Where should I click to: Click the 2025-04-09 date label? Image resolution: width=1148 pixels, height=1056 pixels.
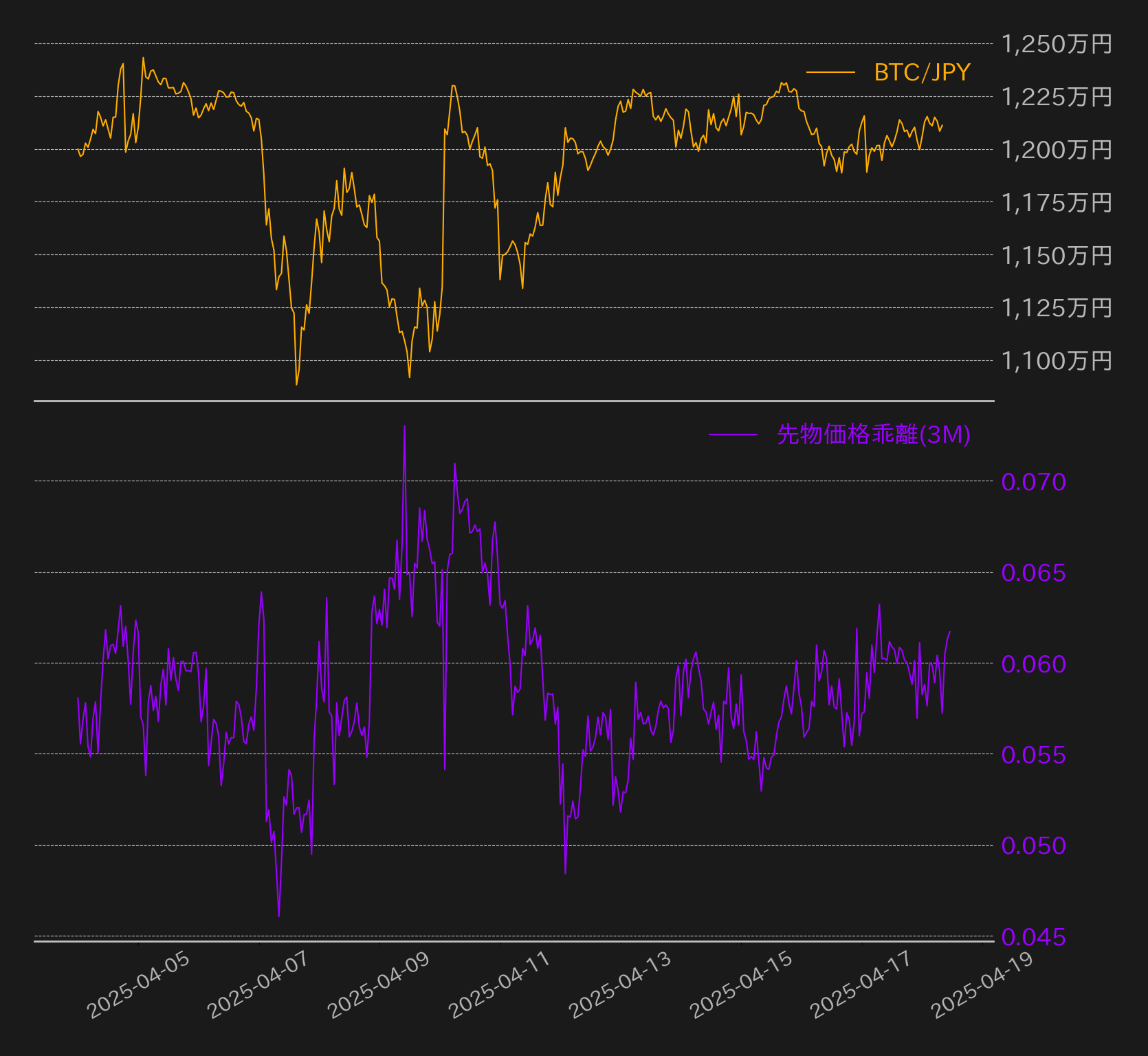click(x=379, y=984)
